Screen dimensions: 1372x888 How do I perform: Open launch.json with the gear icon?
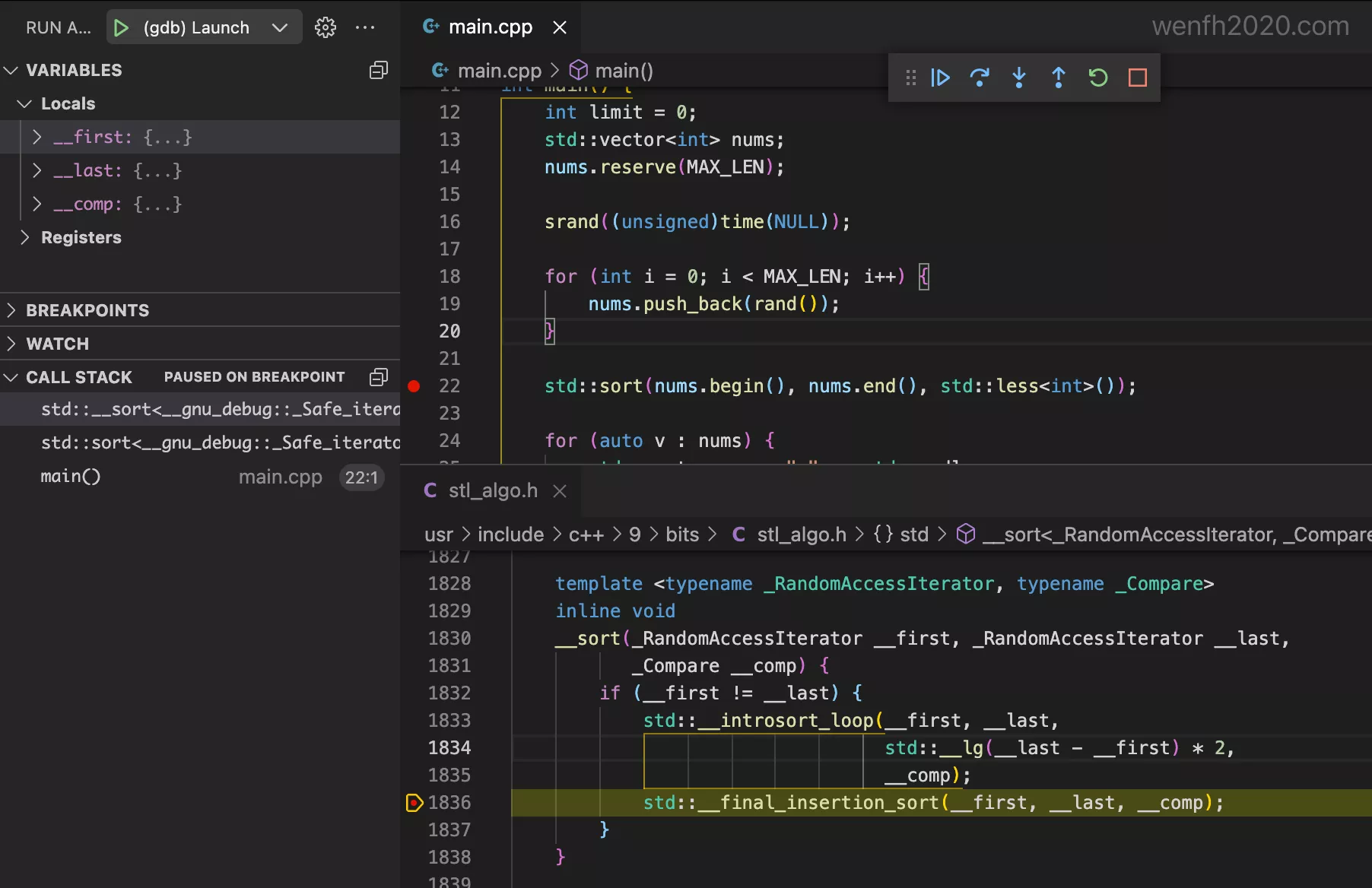326,27
